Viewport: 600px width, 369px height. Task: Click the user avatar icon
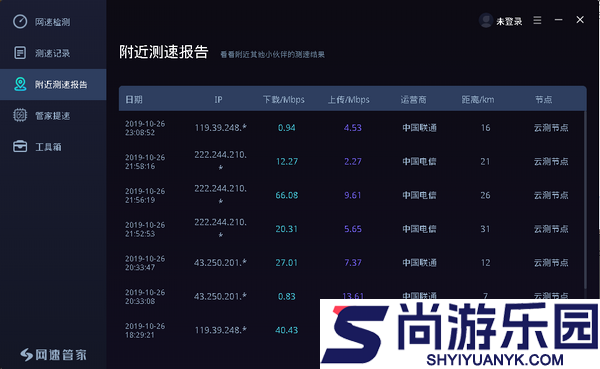[486, 20]
